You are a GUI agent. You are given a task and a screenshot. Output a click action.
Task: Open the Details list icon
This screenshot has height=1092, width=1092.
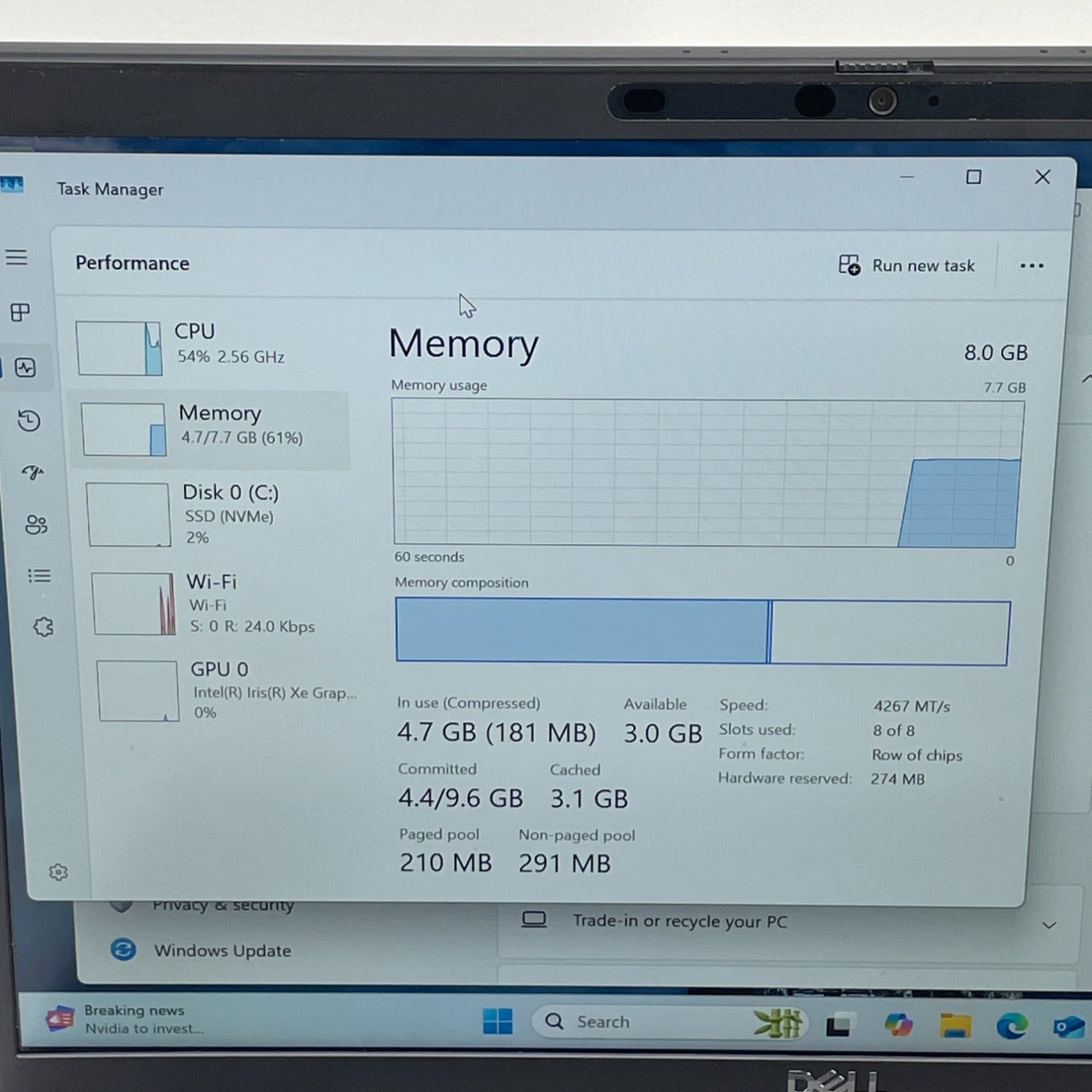coord(39,576)
